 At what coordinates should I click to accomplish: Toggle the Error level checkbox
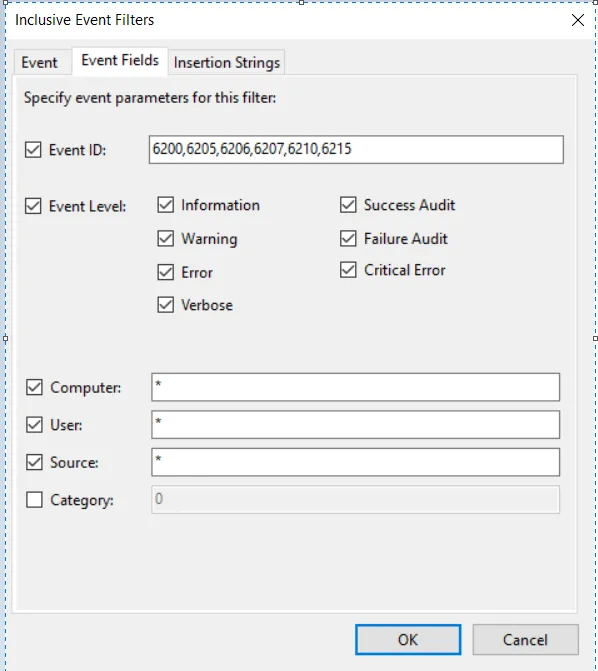[x=166, y=272]
